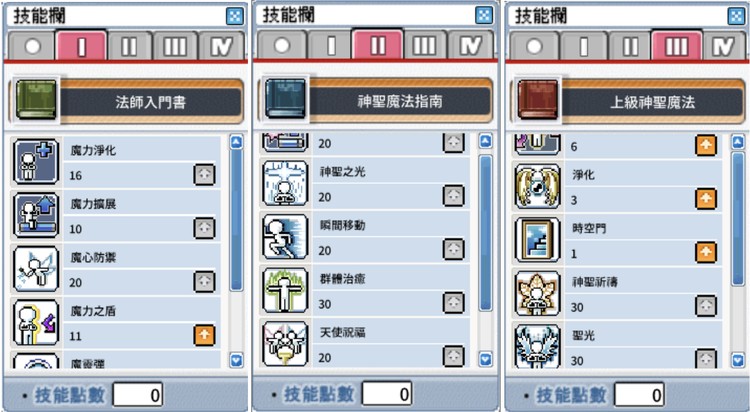Image resolution: width=750 pixels, height=412 pixels.
Task: Click the scroll-up arrow in middle skill list
Action: 485,141
